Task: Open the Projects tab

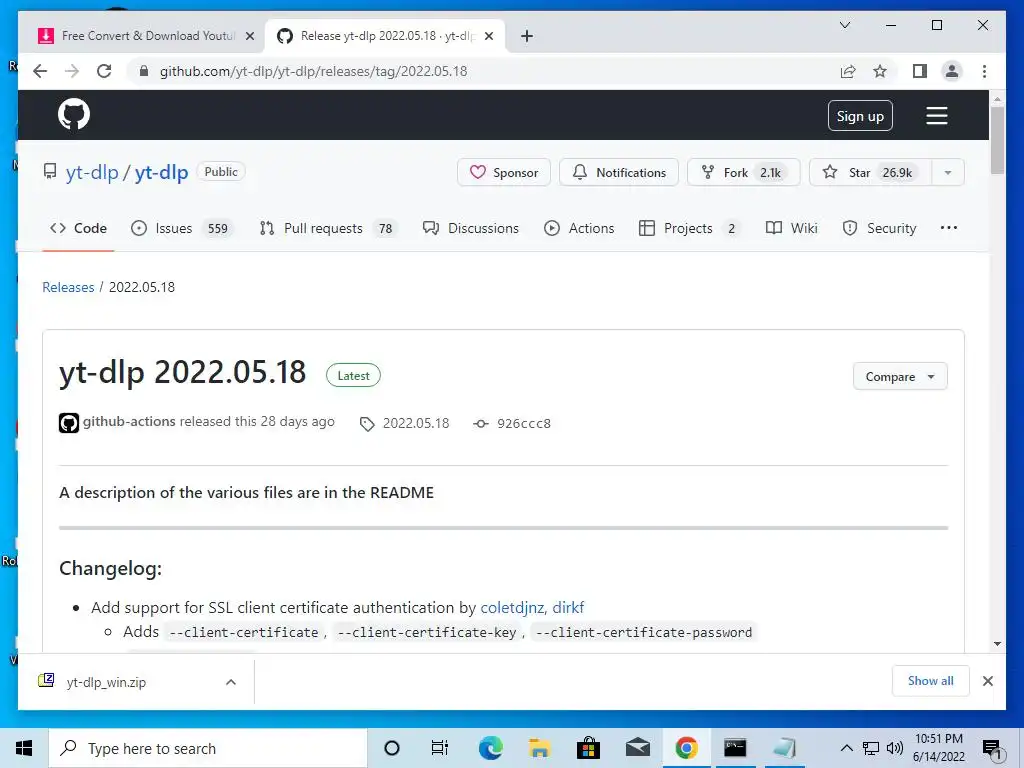Action: click(690, 228)
